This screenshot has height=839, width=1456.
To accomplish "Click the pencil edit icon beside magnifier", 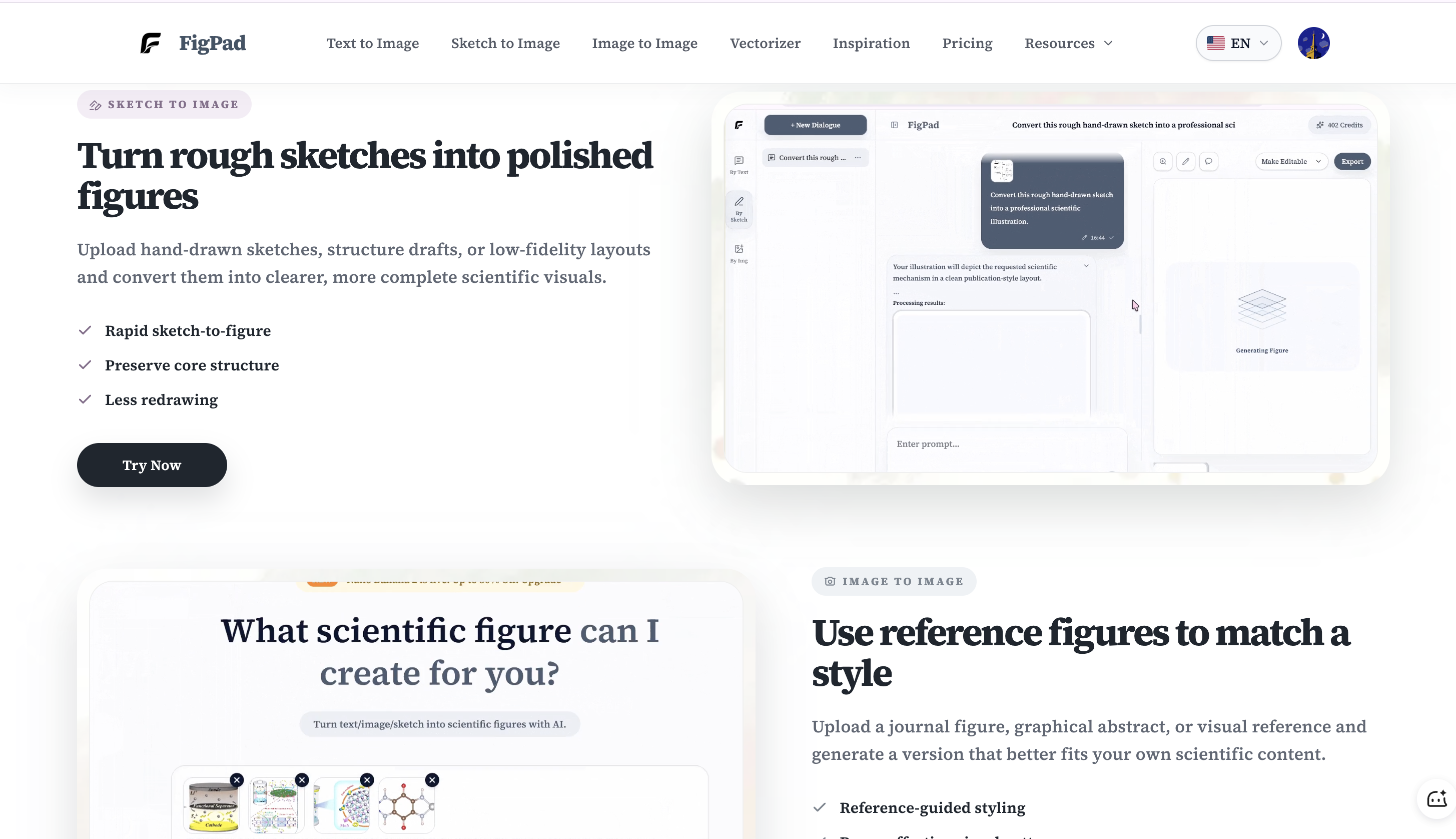I will 1186,161.
